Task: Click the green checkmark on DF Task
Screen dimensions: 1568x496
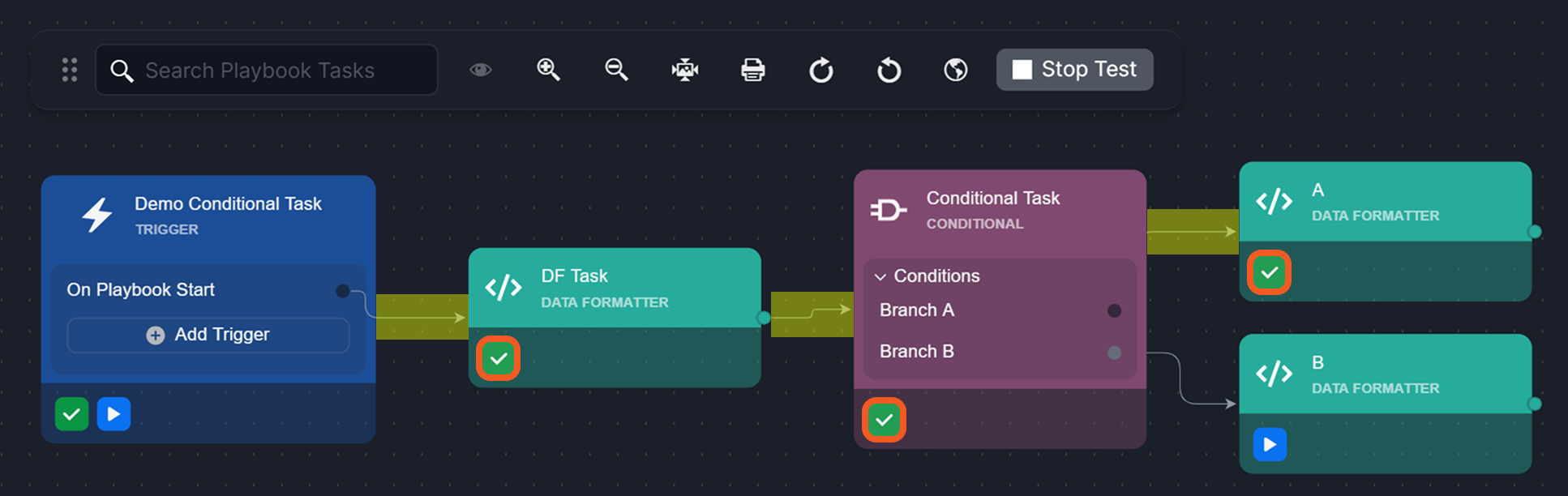Action: [499, 358]
